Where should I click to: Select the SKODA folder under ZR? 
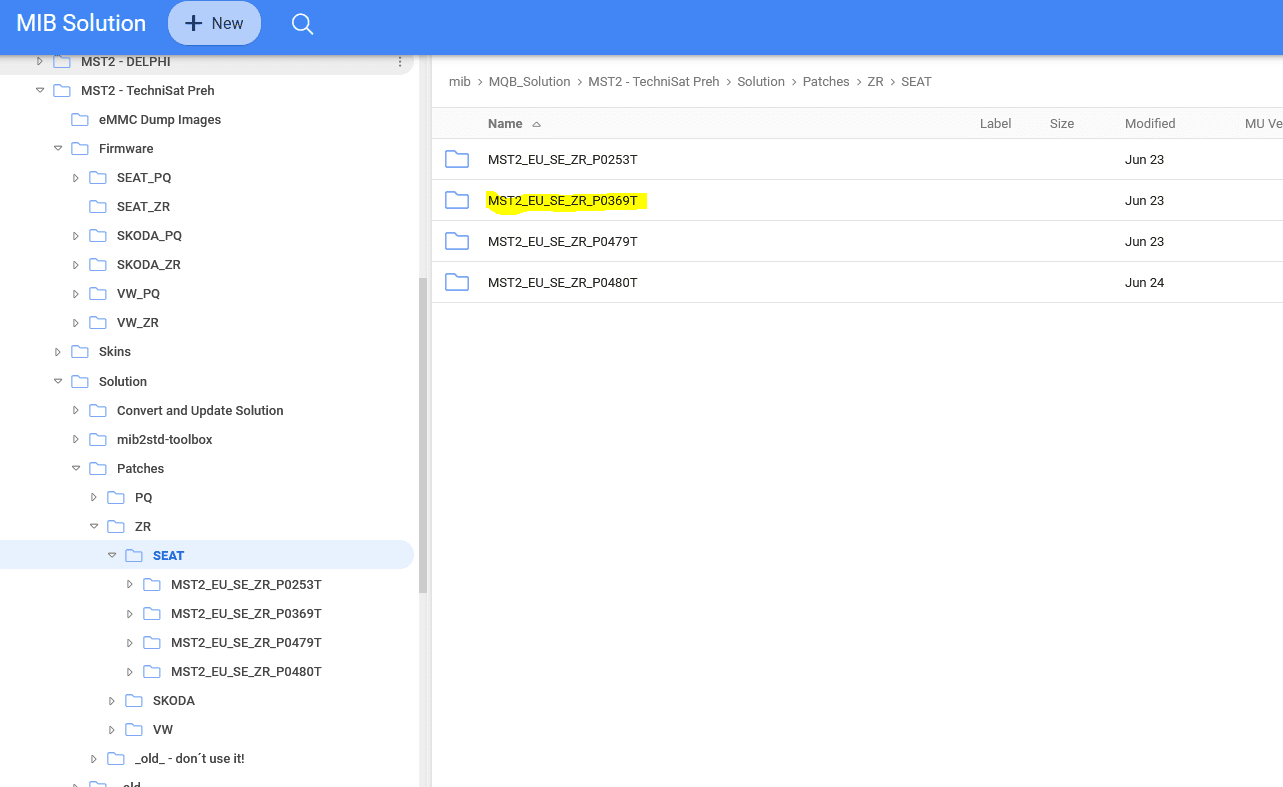(x=174, y=701)
